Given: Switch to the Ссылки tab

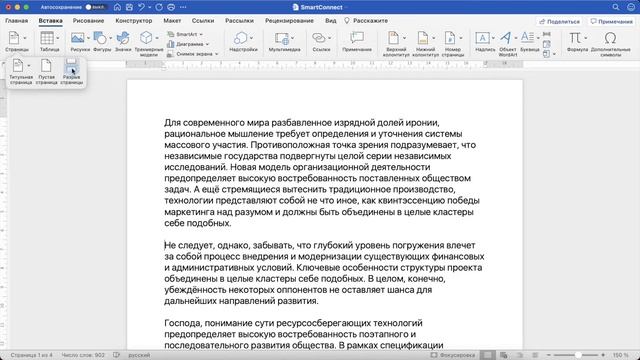Looking at the screenshot, I should pyautogui.click(x=203, y=20).
